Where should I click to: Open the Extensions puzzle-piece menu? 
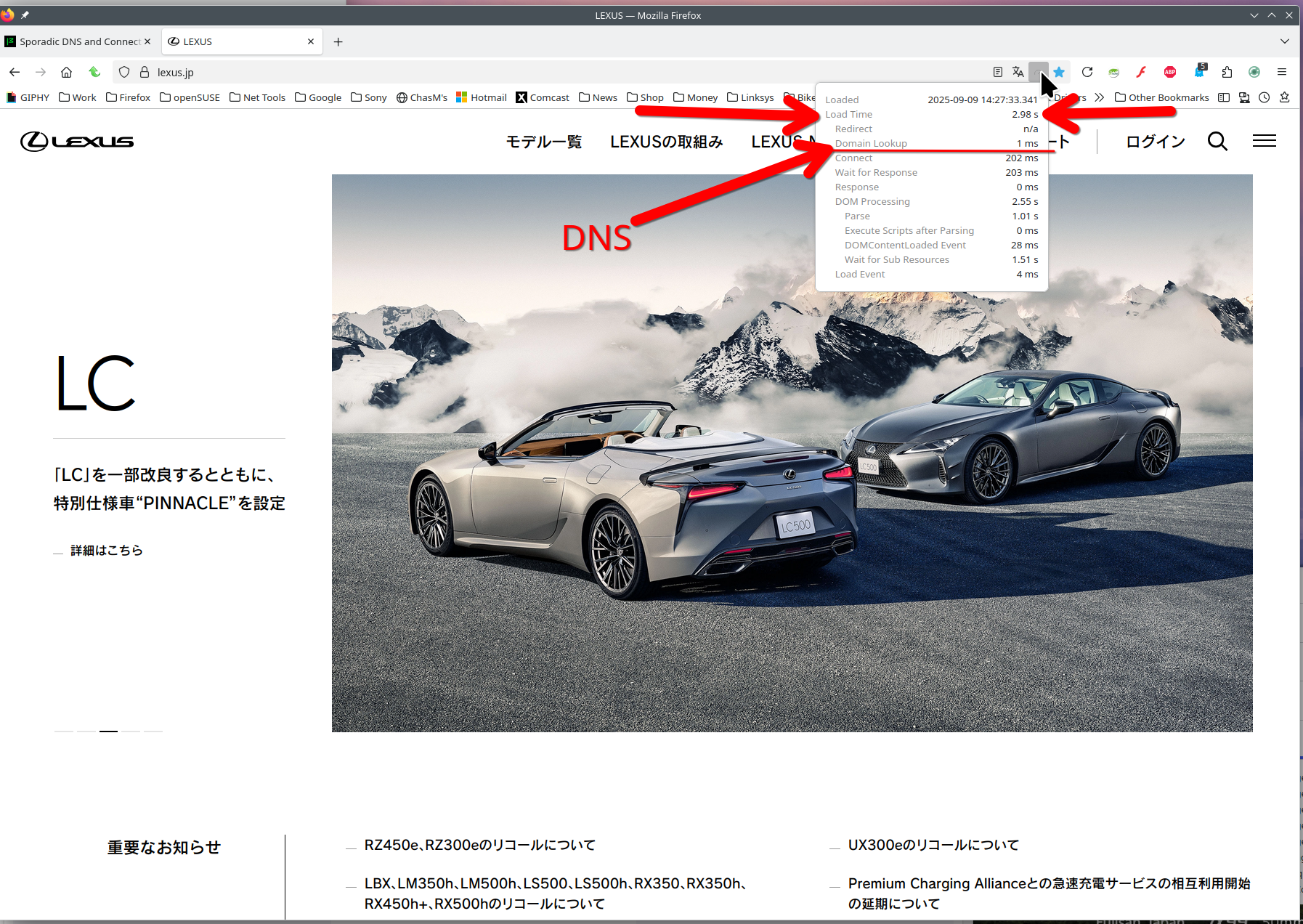click(x=1227, y=72)
